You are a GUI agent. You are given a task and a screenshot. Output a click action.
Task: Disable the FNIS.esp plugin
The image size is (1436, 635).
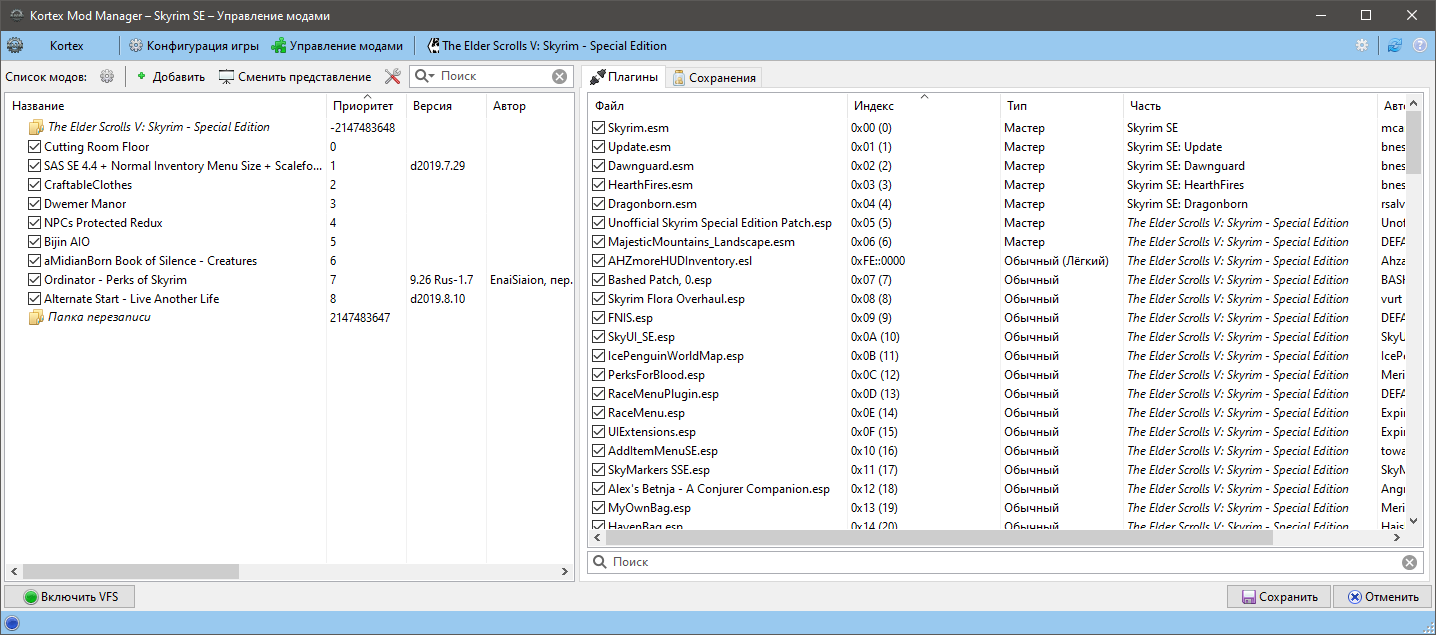[598, 317]
